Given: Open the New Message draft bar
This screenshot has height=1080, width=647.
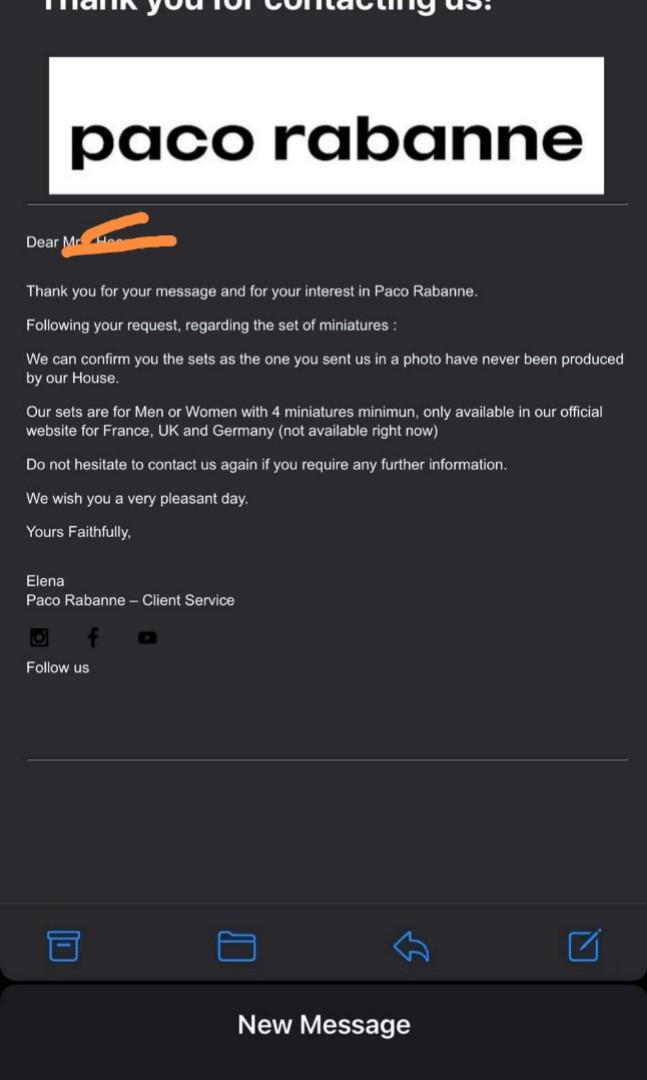Looking at the screenshot, I should (324, 1025).
